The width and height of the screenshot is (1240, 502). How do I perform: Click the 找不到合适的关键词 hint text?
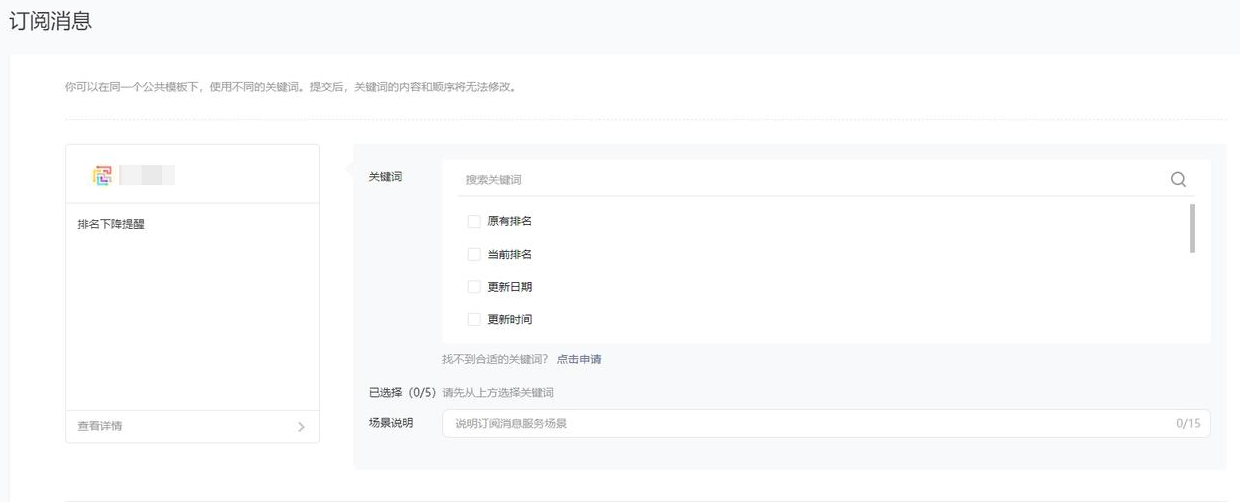click(x=495, y=359)
